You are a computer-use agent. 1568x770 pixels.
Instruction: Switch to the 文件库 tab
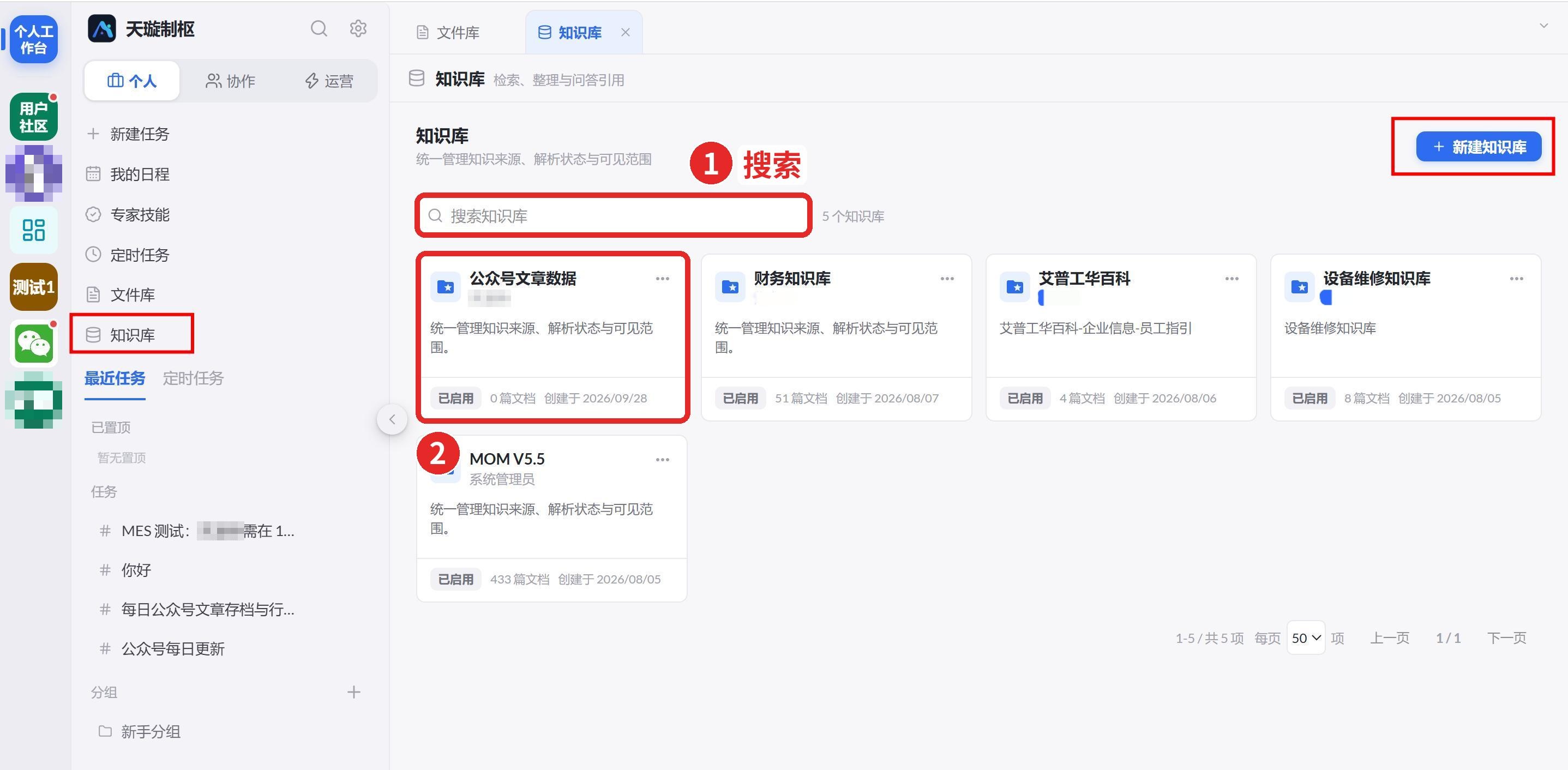(x=448, y=32)
